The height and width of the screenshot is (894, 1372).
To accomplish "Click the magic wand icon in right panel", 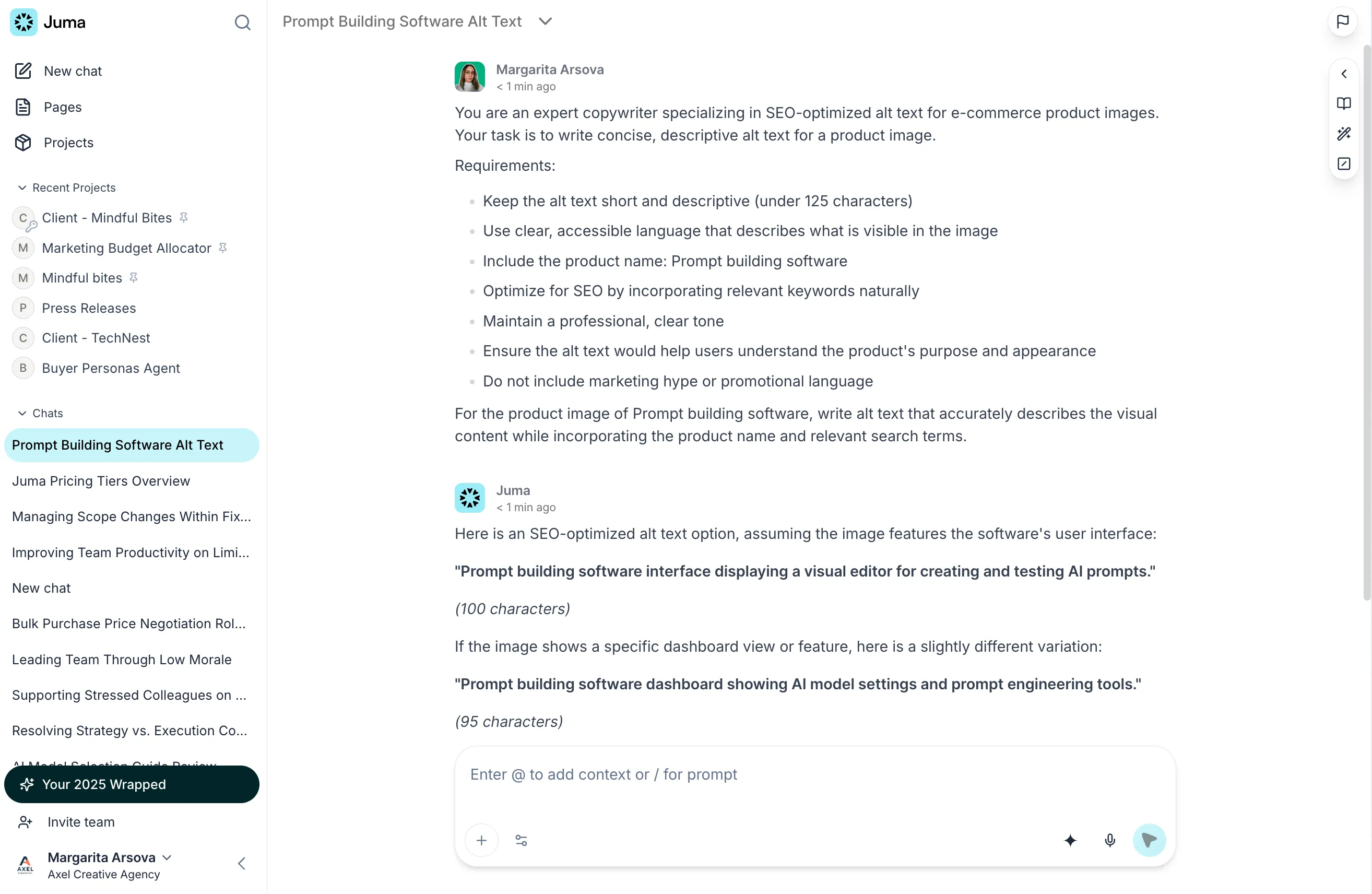I will click(1344, 134).
